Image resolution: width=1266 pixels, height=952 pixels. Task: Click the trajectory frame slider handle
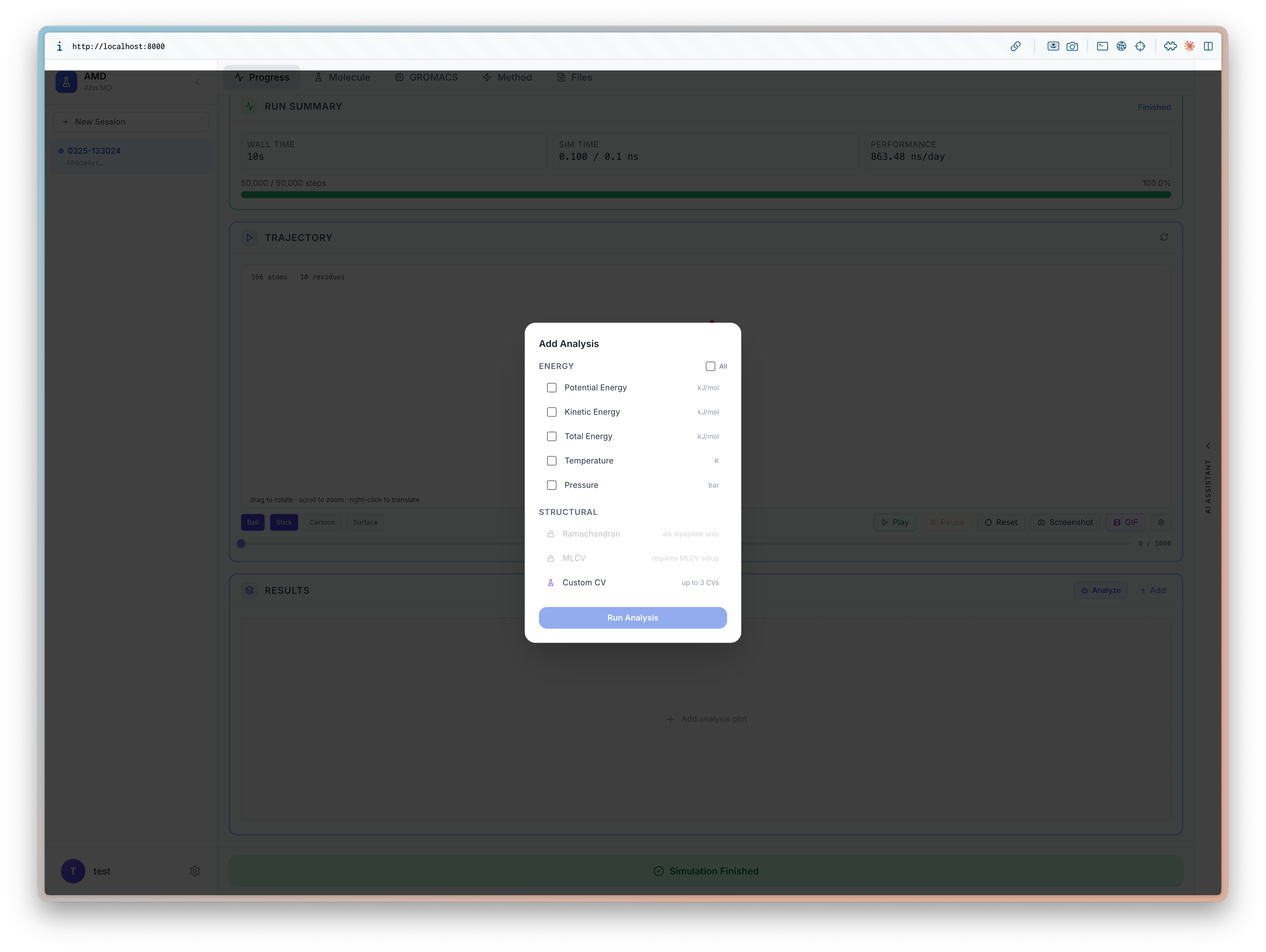point(241,543)
